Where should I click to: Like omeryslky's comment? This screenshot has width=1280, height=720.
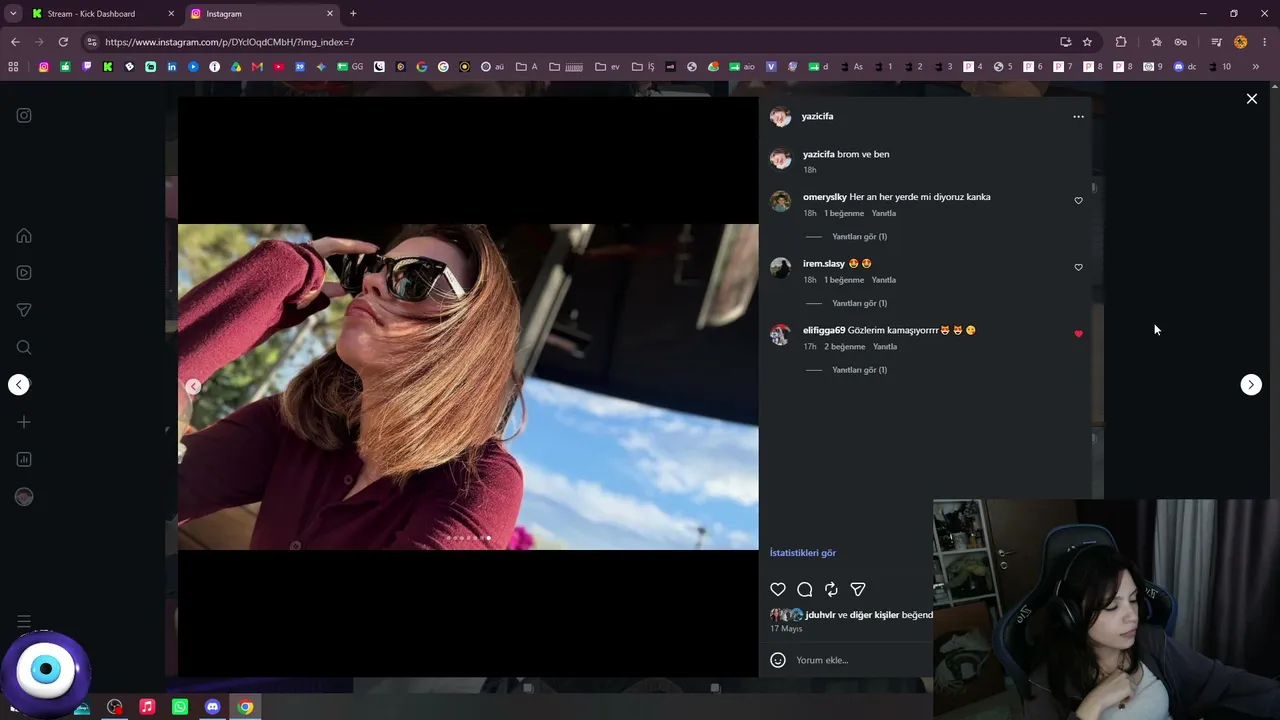click(1078, 201)
